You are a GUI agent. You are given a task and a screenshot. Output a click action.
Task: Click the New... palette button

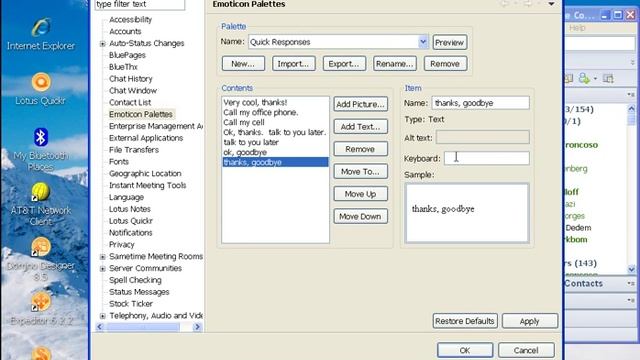243,64
